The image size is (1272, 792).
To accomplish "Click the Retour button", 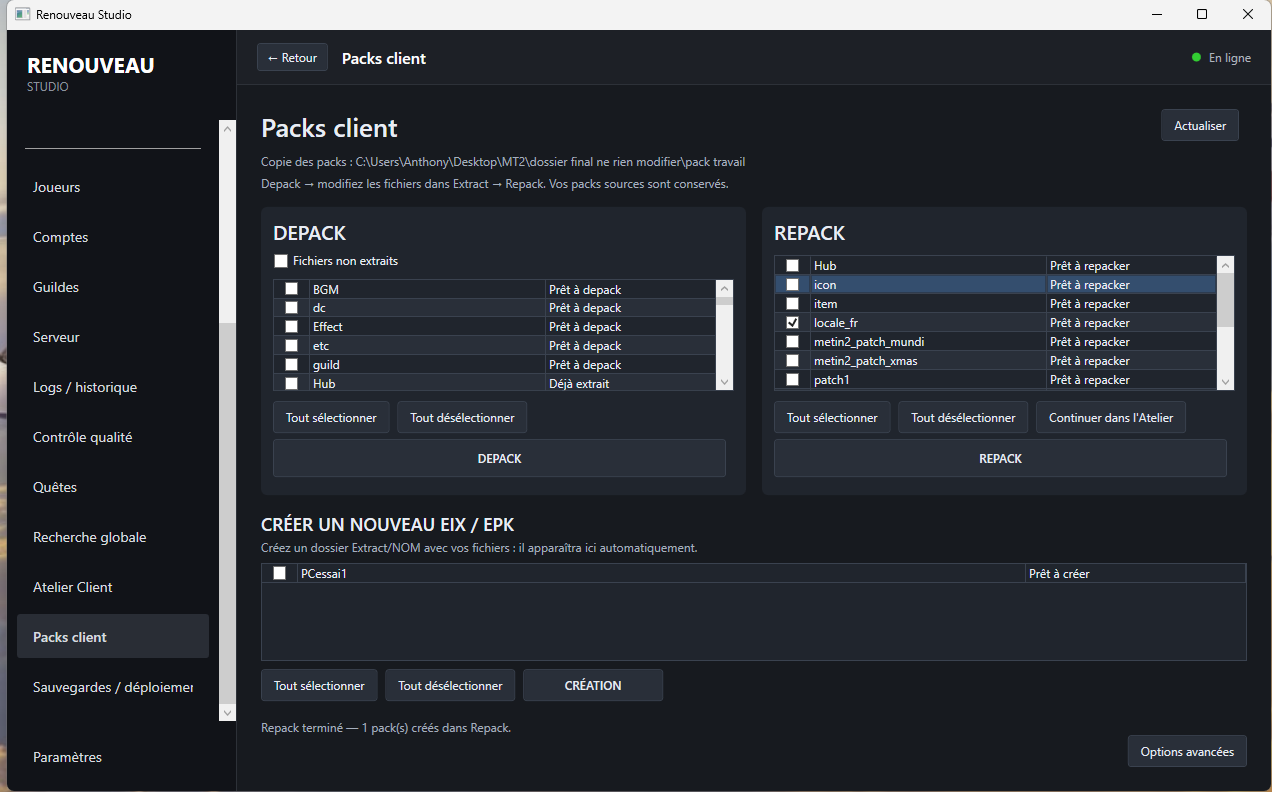I will (x=292, y=58).
